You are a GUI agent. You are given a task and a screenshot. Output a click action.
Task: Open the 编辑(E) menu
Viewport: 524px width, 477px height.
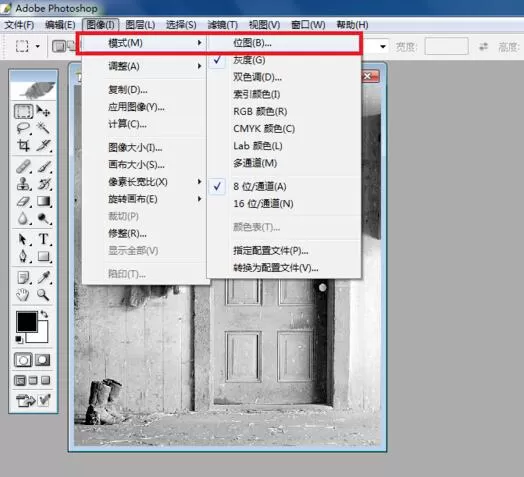[60, 25]
